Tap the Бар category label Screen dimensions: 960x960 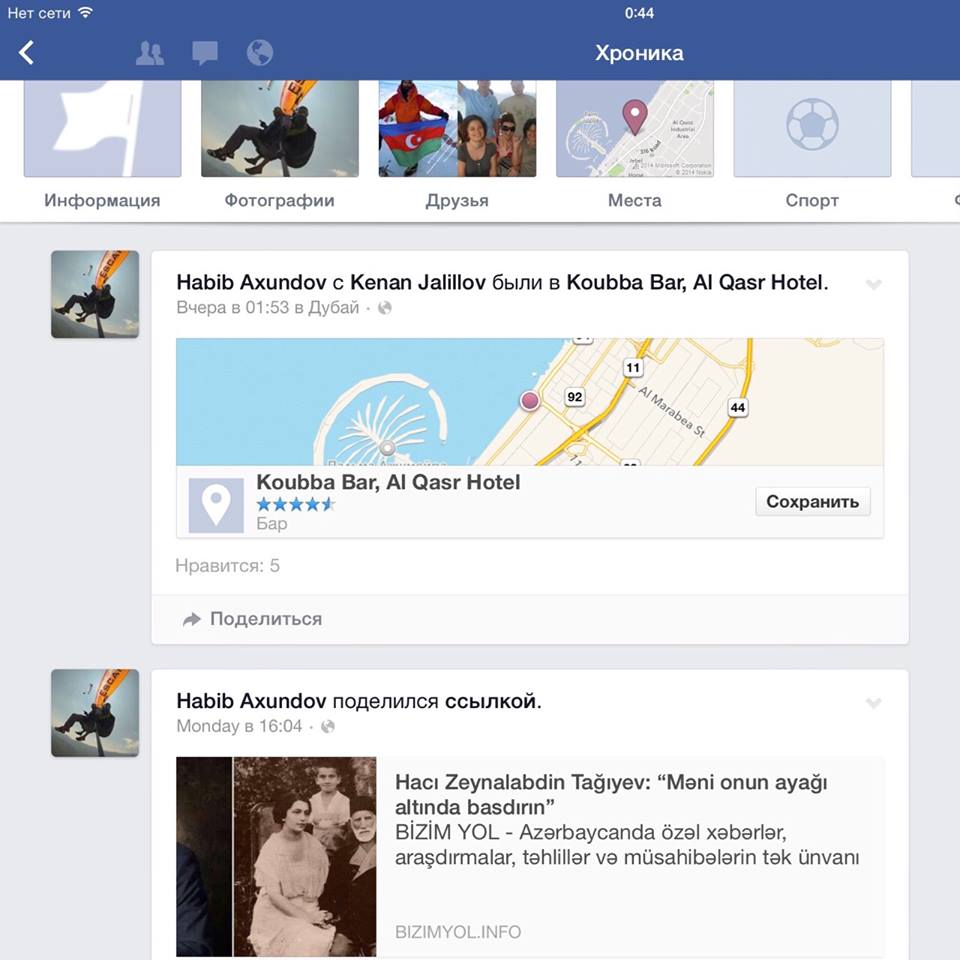point(272,523)
